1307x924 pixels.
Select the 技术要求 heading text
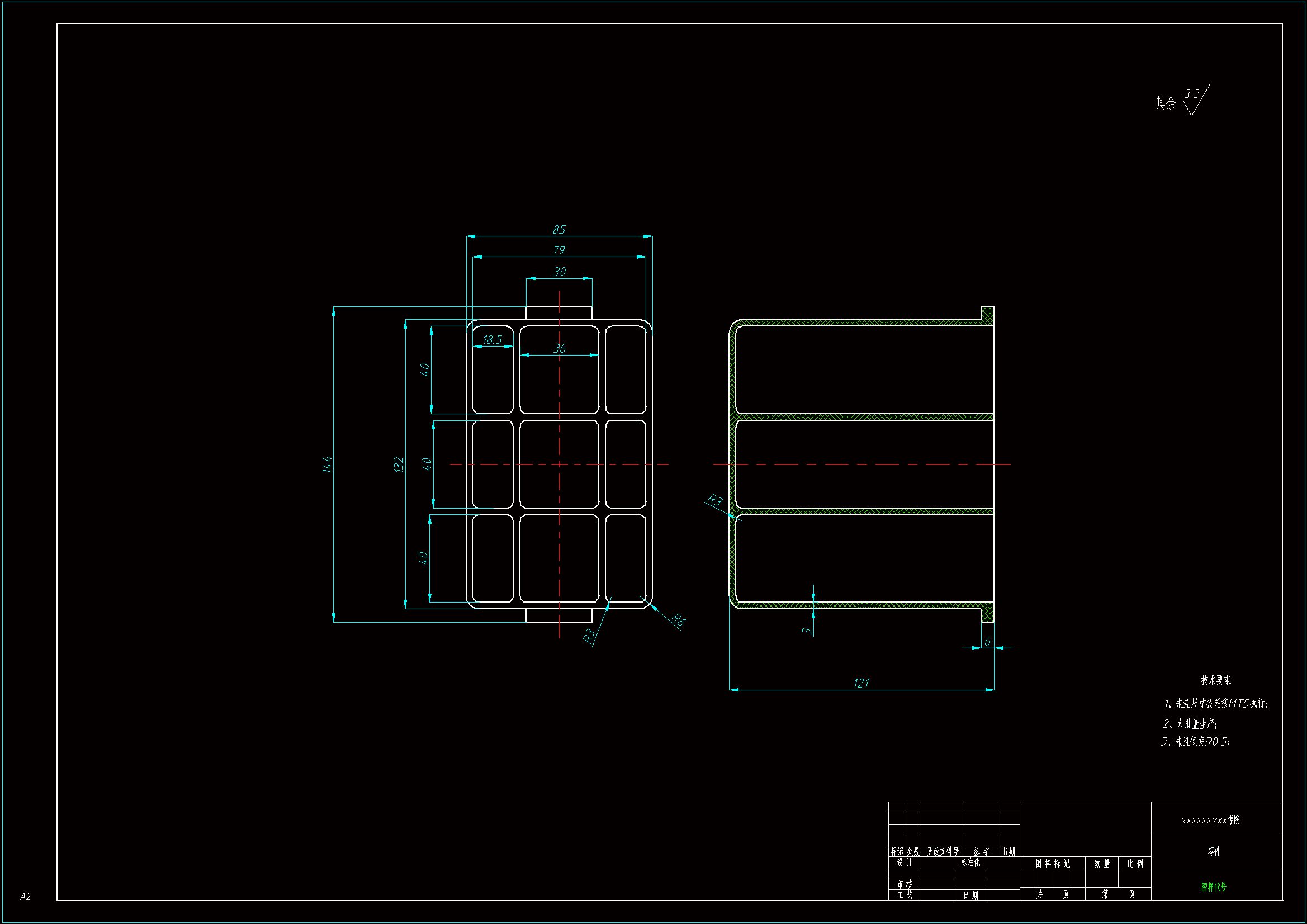click(1215, 680)
